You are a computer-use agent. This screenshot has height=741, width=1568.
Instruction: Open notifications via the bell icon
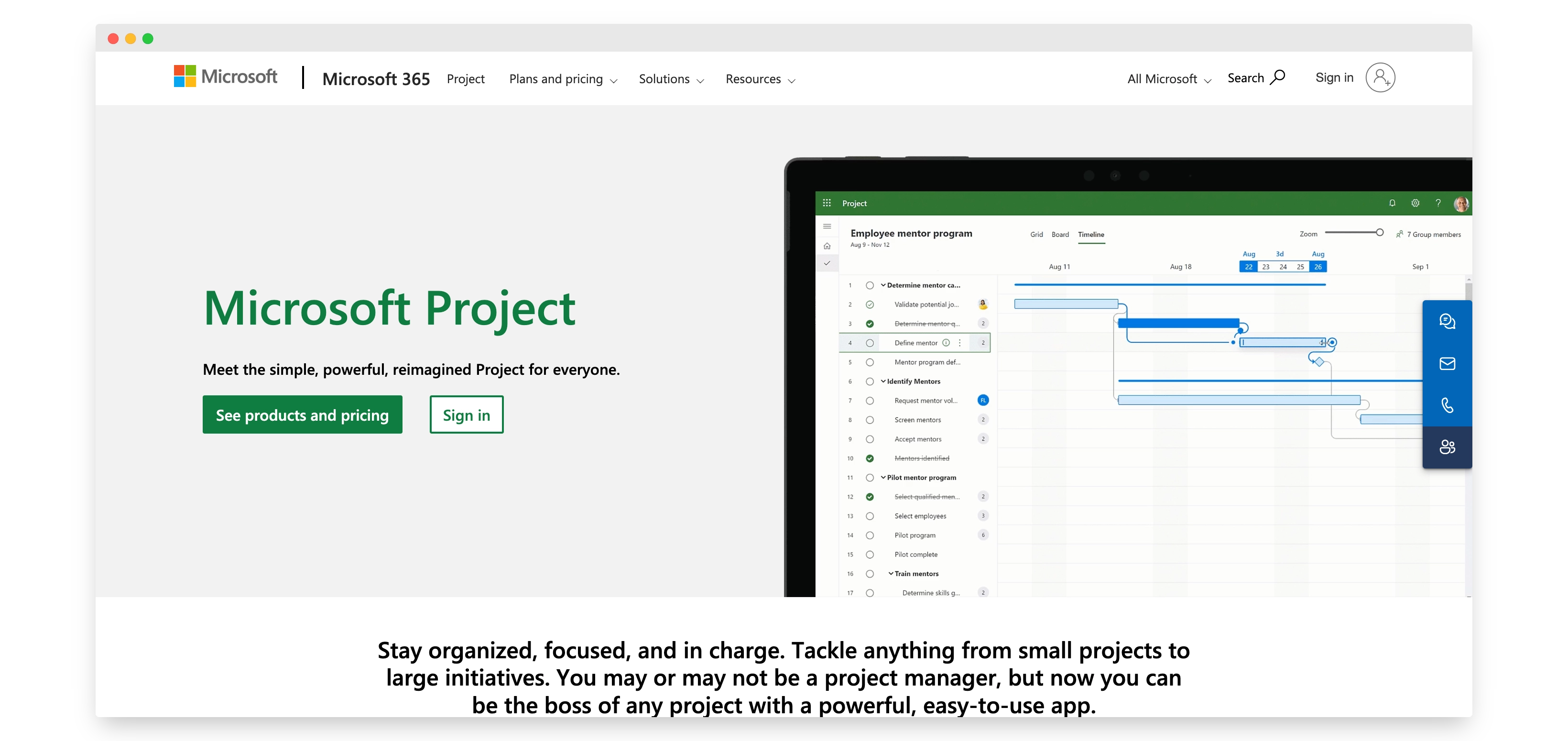(x=1392, y=203)
